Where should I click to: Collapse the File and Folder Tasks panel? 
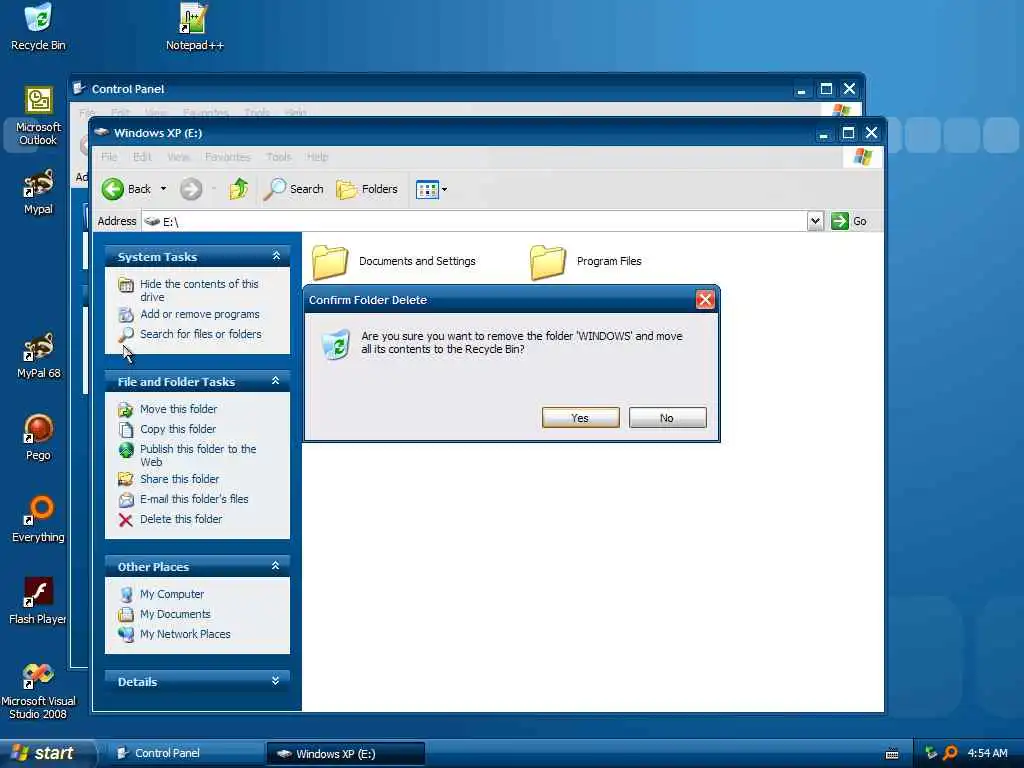pyautogui.click(x=276, y=381)
